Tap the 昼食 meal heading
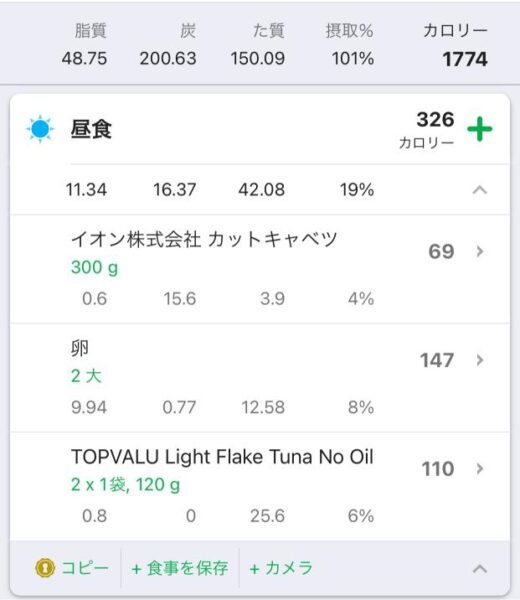Screen dimensions: 520x600 [x=91, y=129]
